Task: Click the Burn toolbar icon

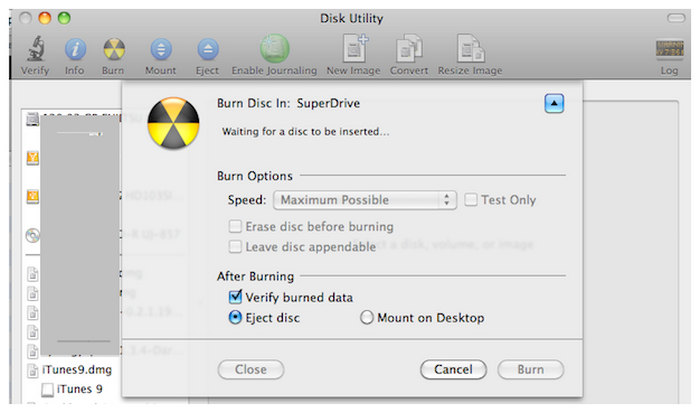Action: click(115, 49)
